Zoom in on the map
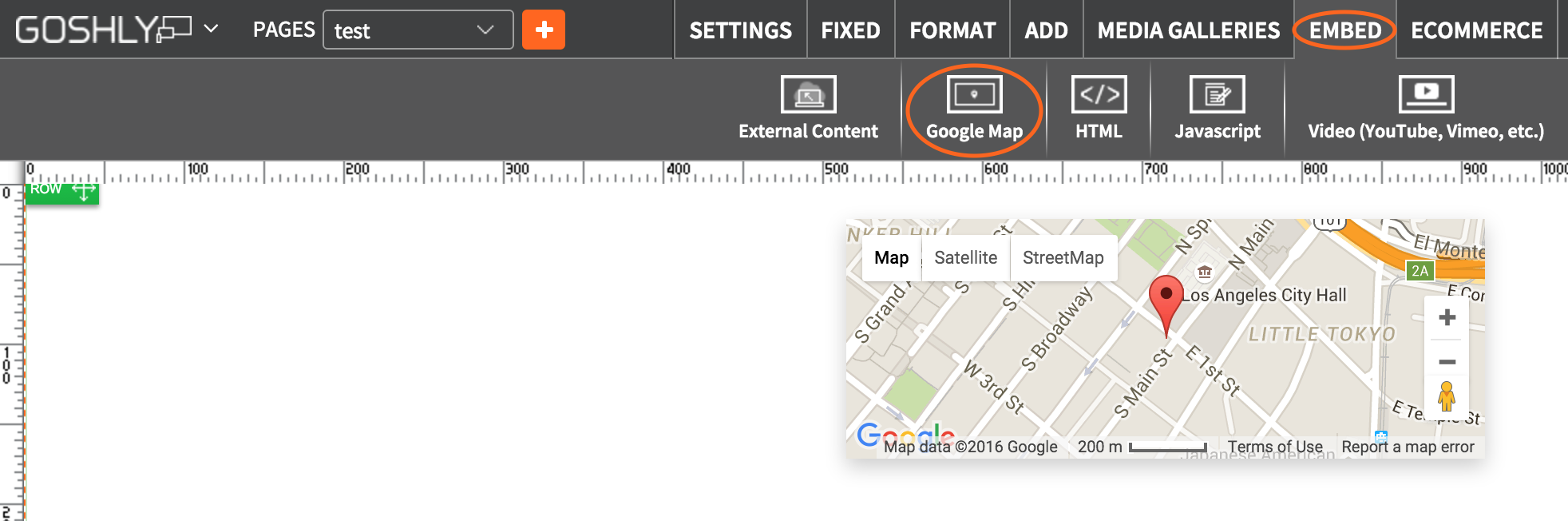This screenshot has width=1568, height=521. pos(1447,318)
